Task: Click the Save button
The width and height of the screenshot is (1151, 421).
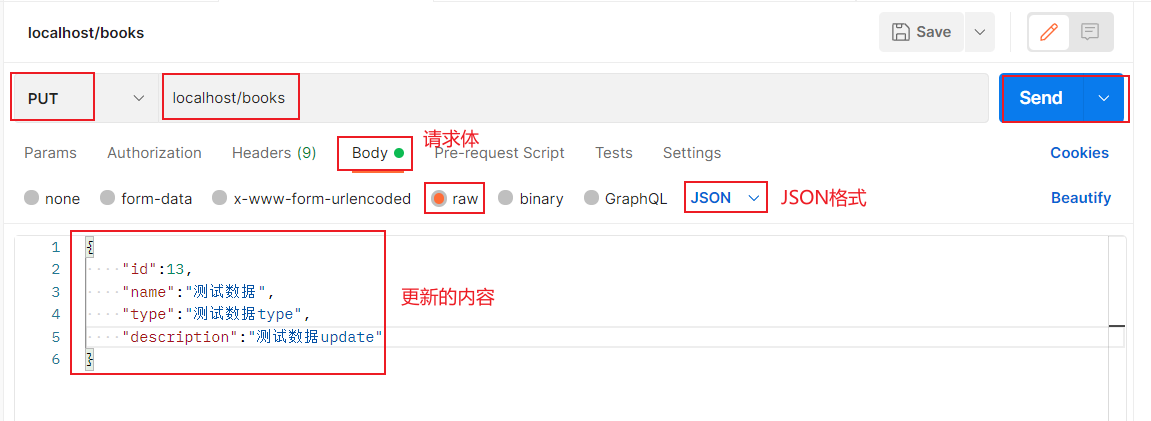Action: pos(921,32)
